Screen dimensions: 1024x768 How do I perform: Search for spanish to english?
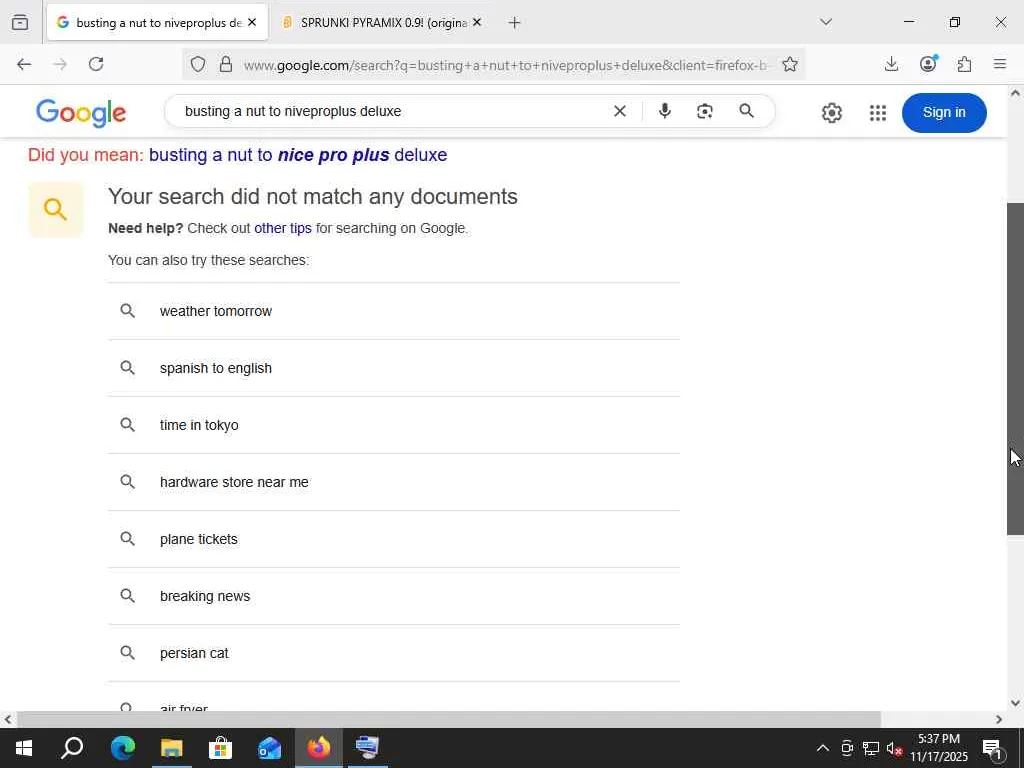pyautogui.click(x=394, y=368)
